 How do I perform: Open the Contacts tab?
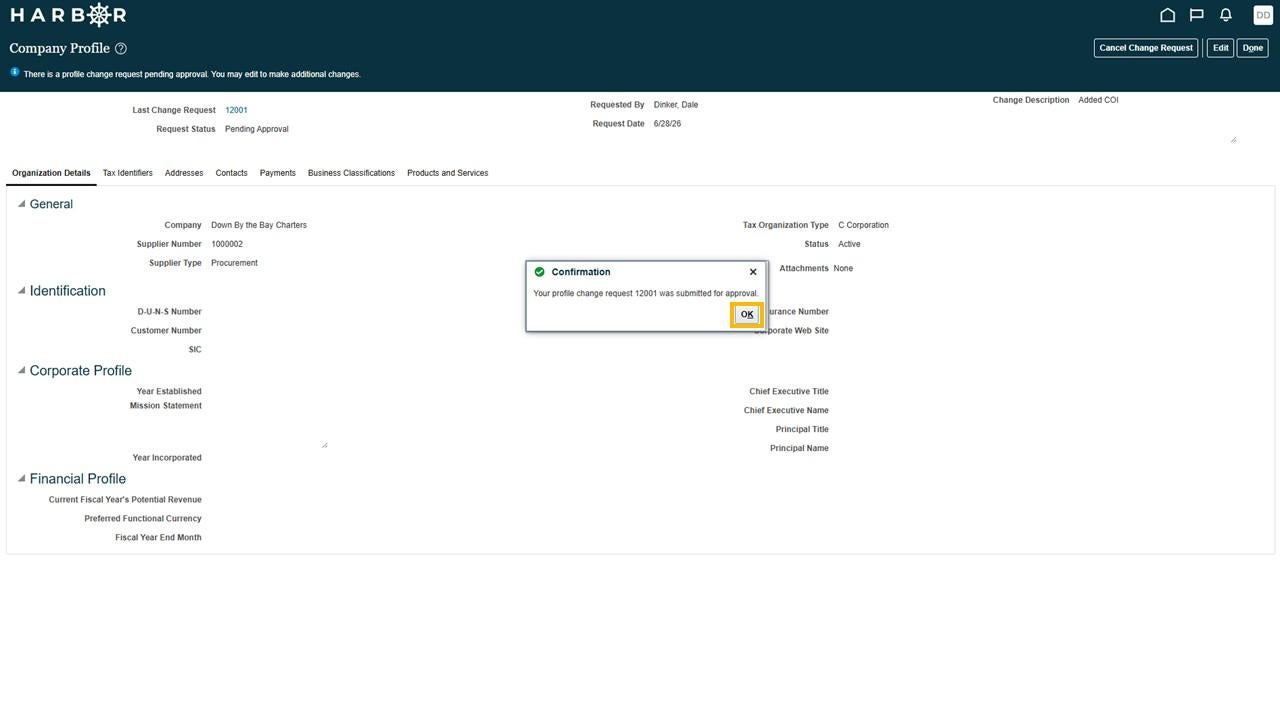(x=231, y=173)
